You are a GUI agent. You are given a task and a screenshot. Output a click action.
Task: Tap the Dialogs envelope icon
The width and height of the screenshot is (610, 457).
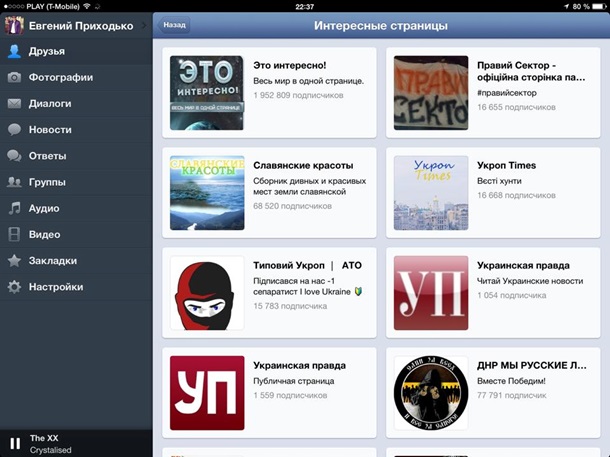[14, 103]
